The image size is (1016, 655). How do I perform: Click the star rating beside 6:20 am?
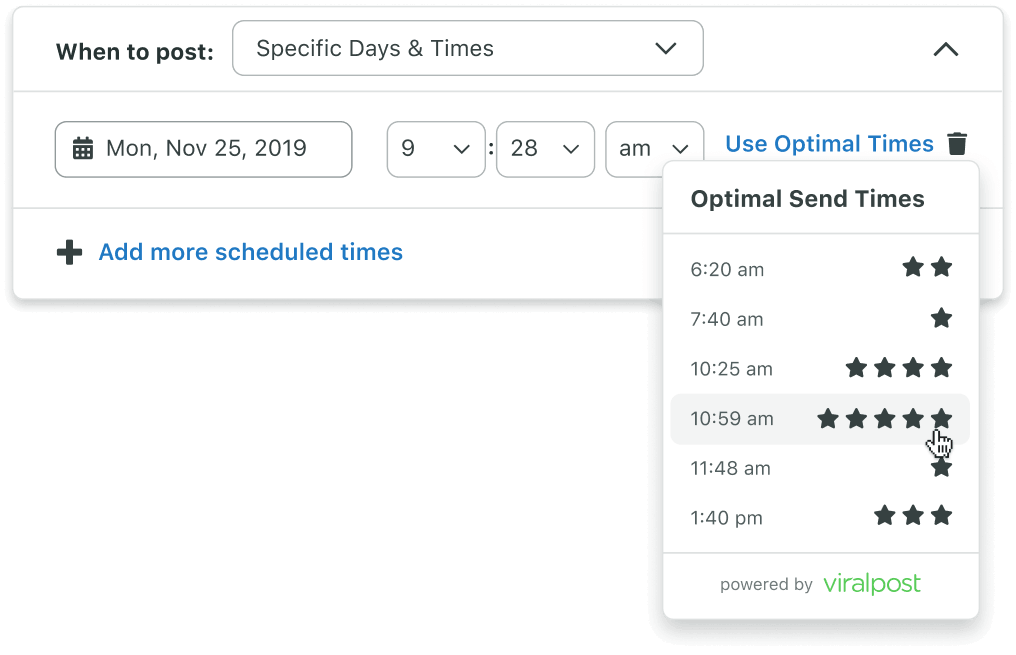coord(926,267)
